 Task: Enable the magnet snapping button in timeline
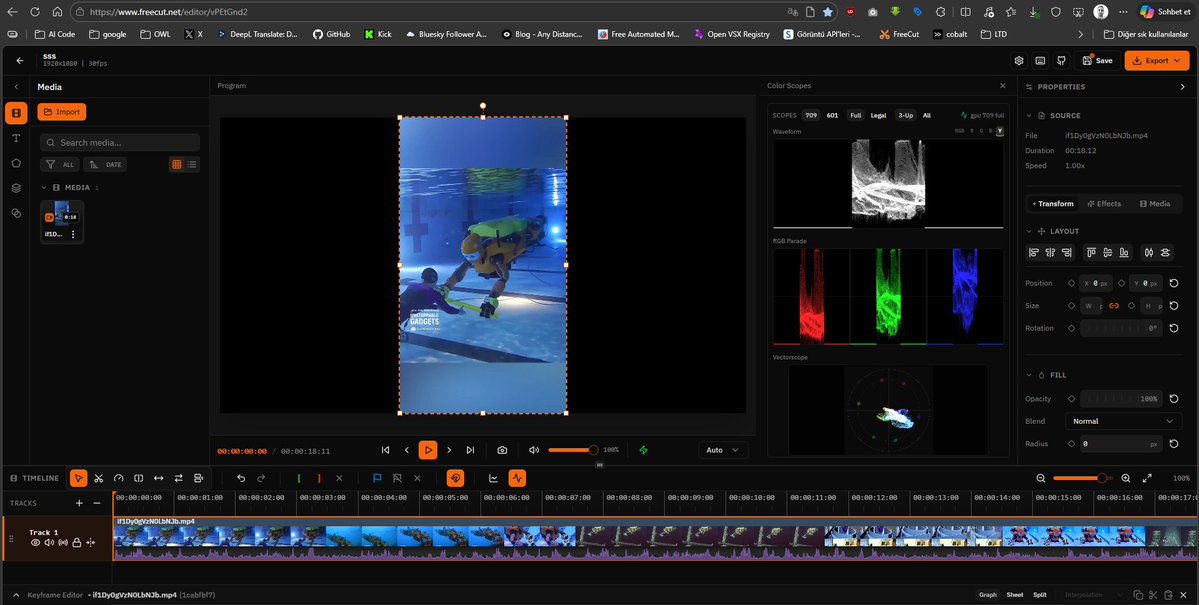(x=455, y=478)
